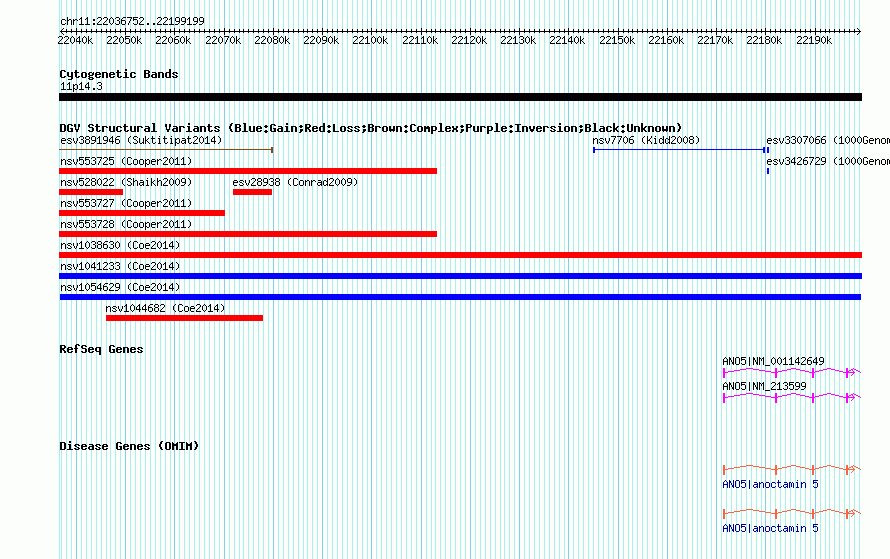Open the nsv553725 (Cooper2011) label
890x559 pixels.
point(126,161)
